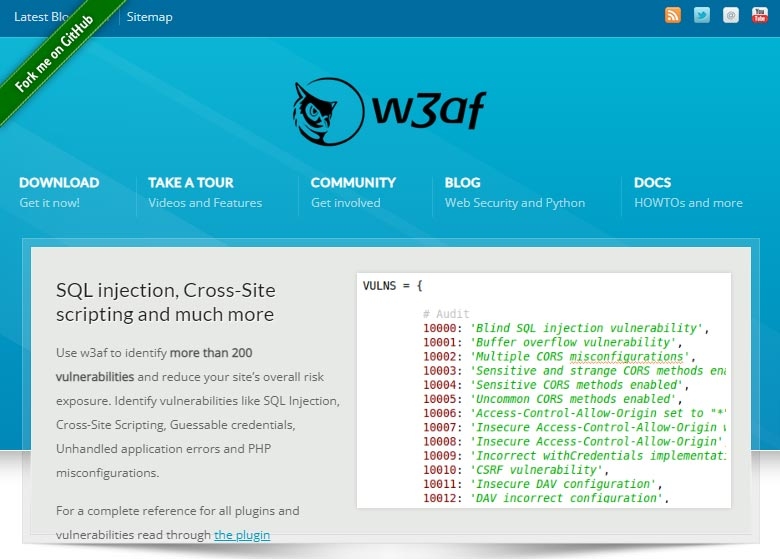Click the email @ icon
Image resolution: width=780 pixels, height=559 pixels.
tap(731, 15)
